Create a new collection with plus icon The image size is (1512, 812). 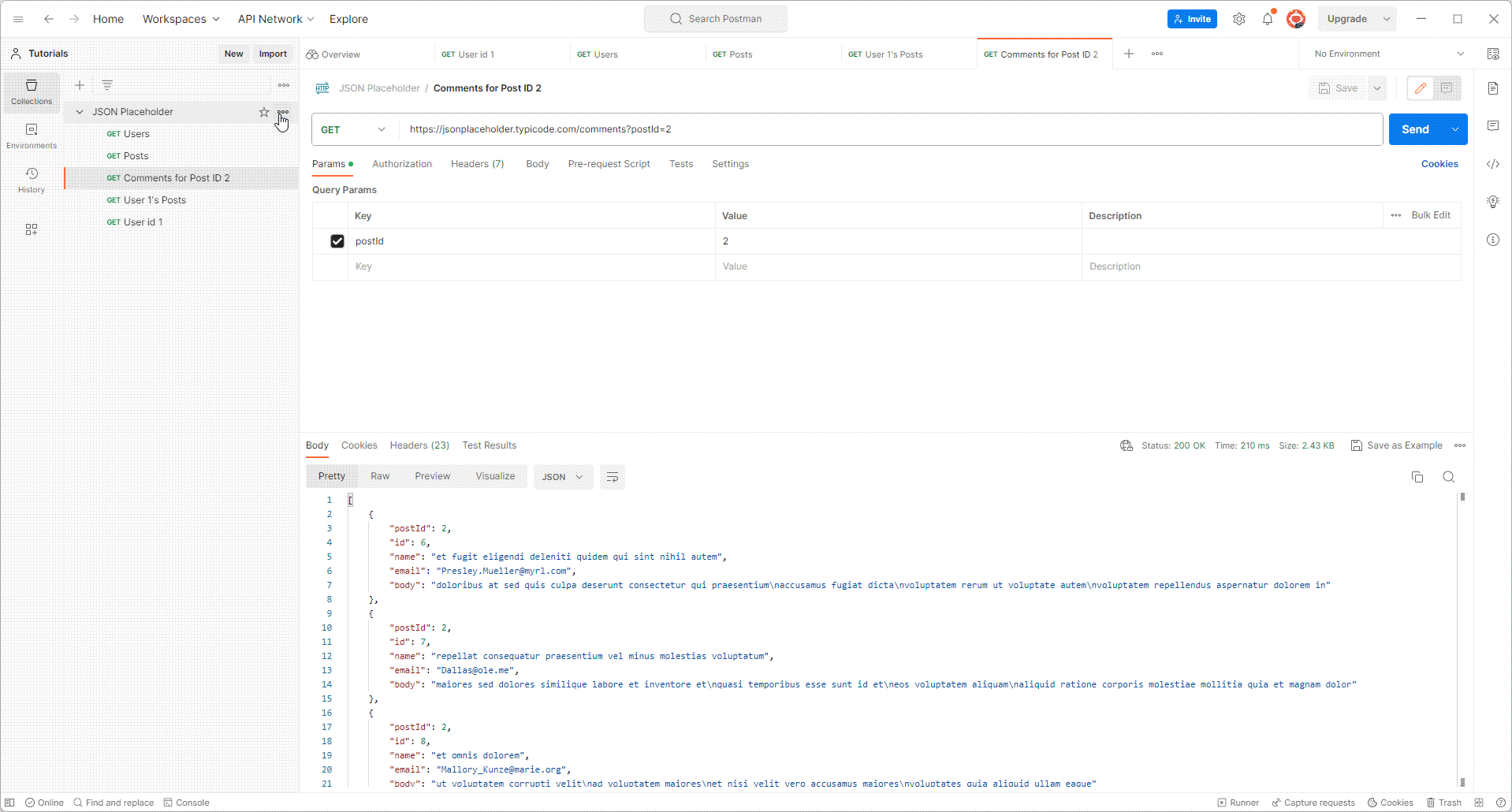80,85
